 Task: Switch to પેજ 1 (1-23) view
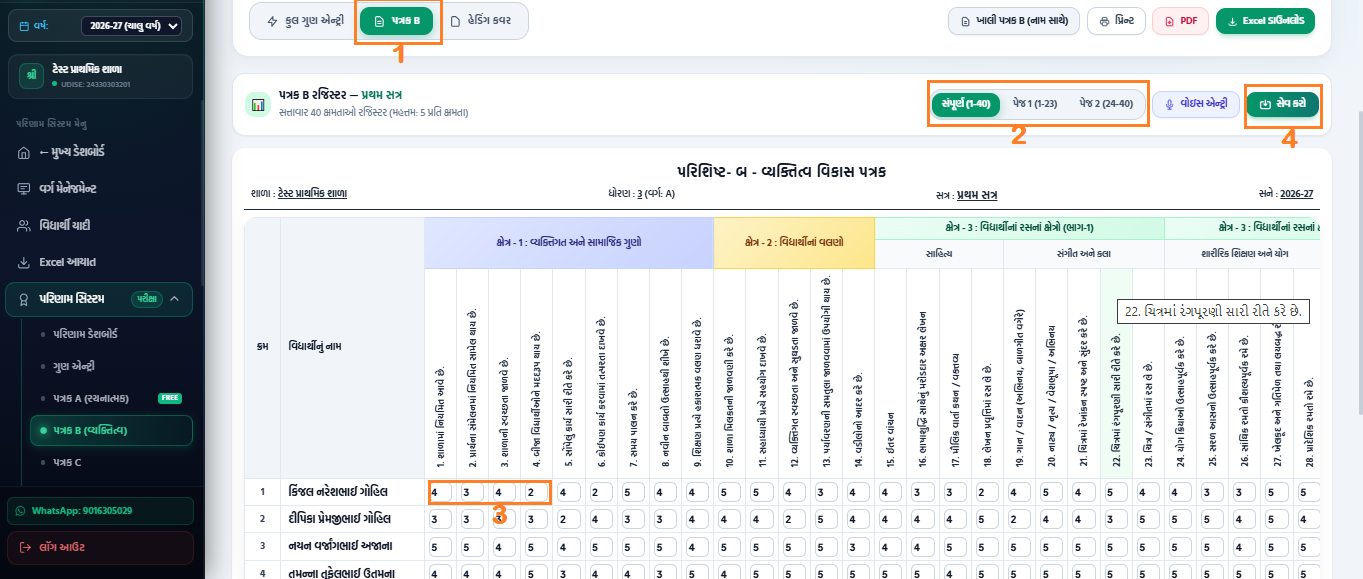tap(1035, 104)
